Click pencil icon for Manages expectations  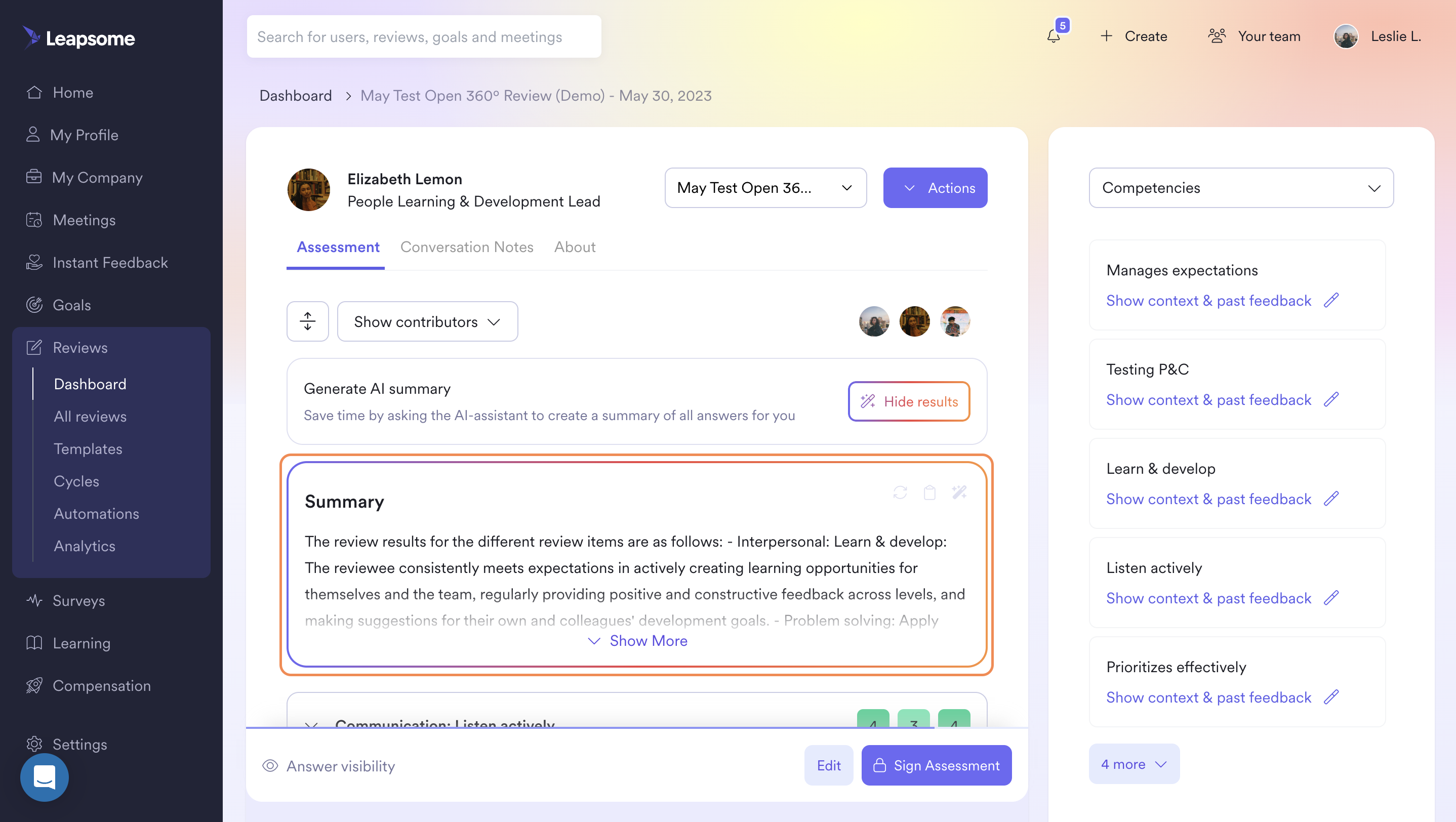tap(1331, 300)
